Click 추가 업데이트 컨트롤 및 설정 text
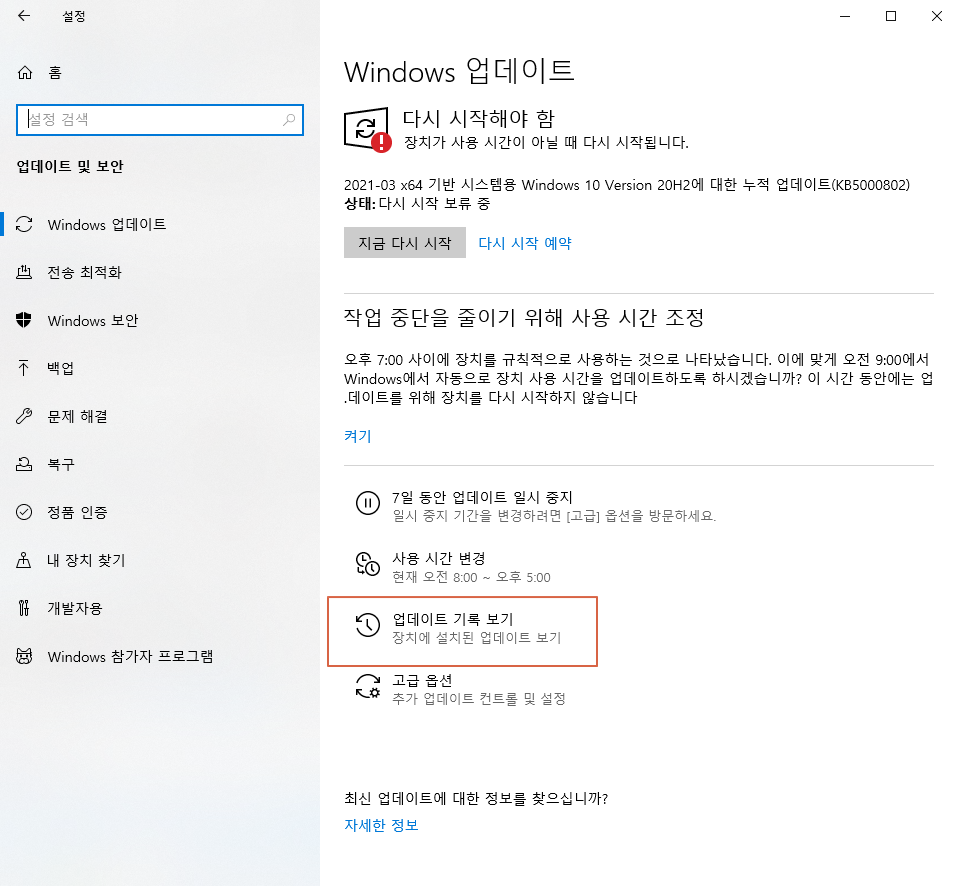Image resolution: width=960 pixels, height=886 pixels. [x=479, y=699]
